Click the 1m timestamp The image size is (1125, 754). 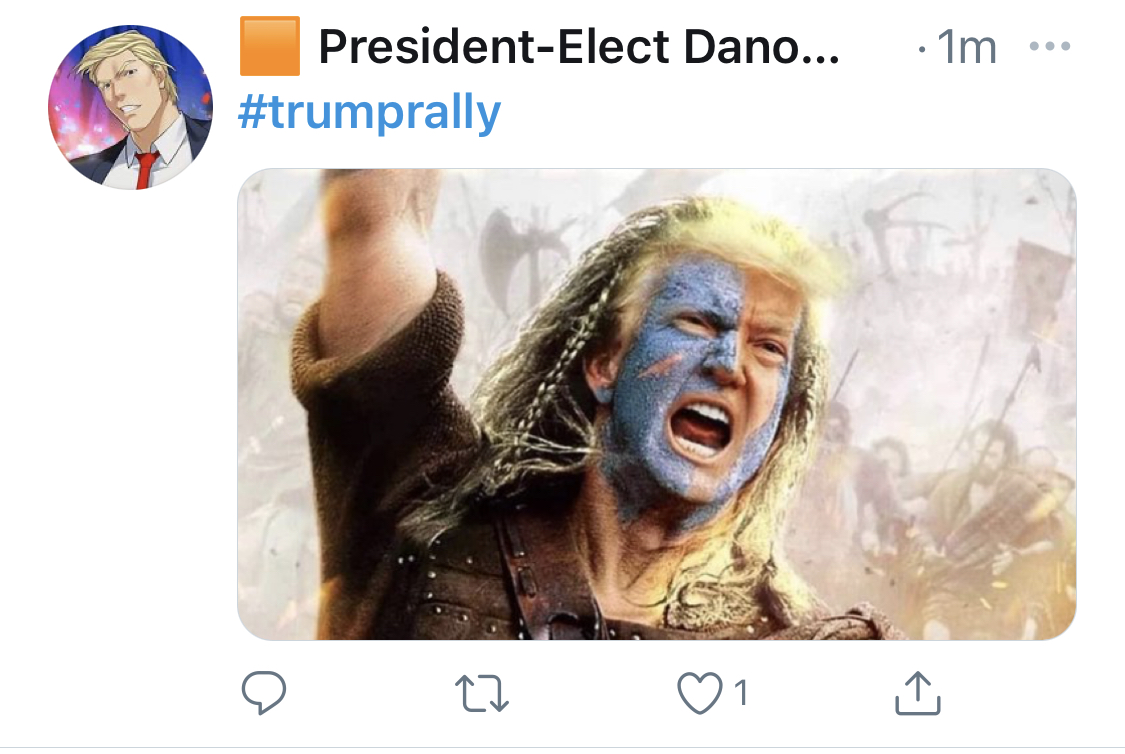click(966, 47)
